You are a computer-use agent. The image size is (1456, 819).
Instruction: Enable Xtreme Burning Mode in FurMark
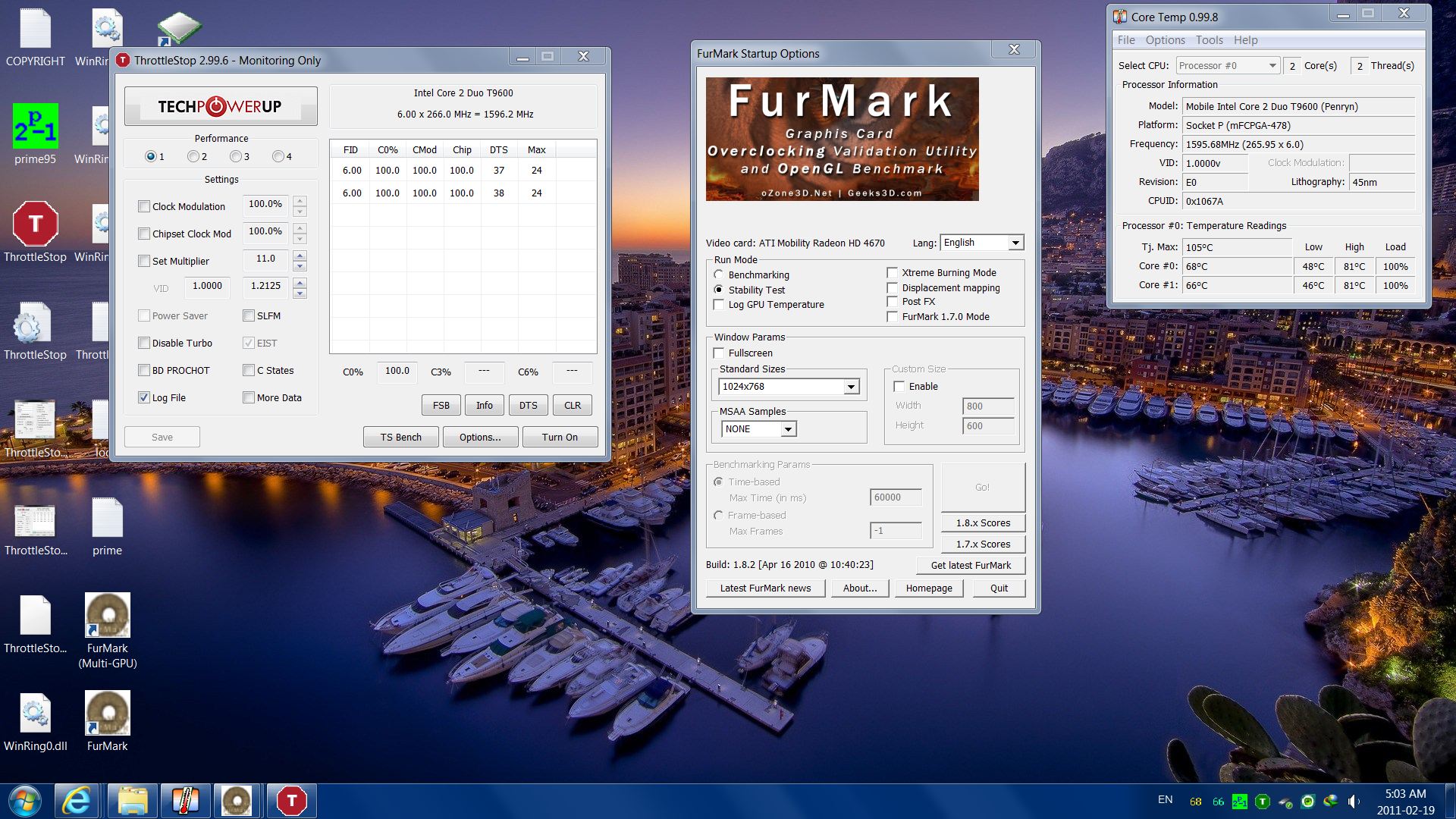[893, 272]
